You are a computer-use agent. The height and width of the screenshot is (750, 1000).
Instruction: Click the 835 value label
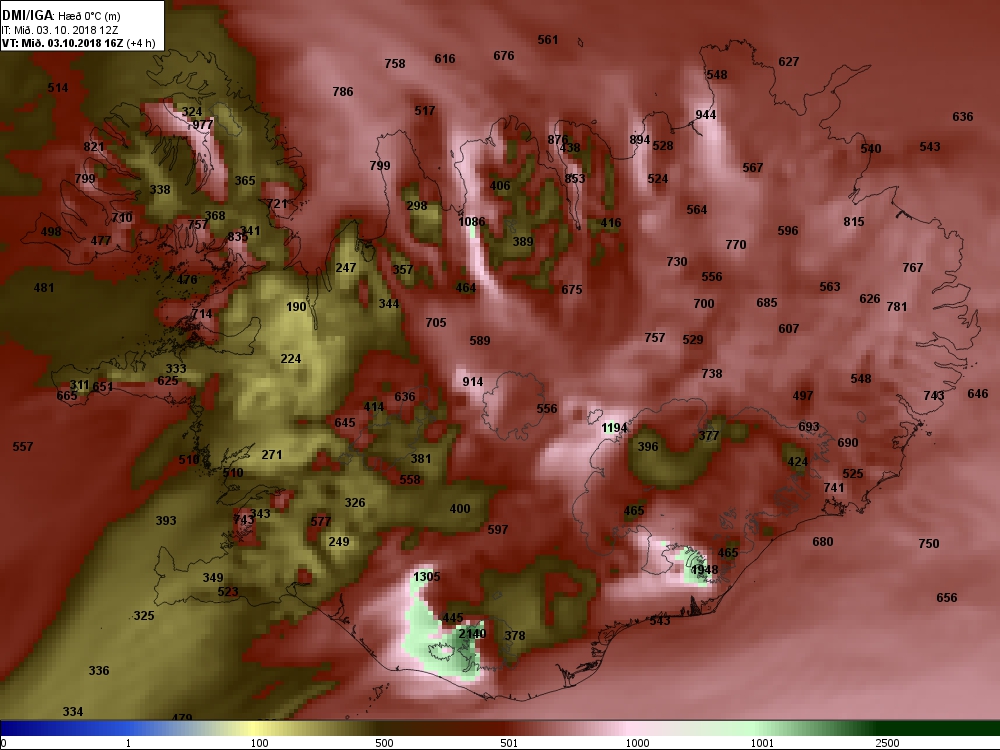coord(237,237)
